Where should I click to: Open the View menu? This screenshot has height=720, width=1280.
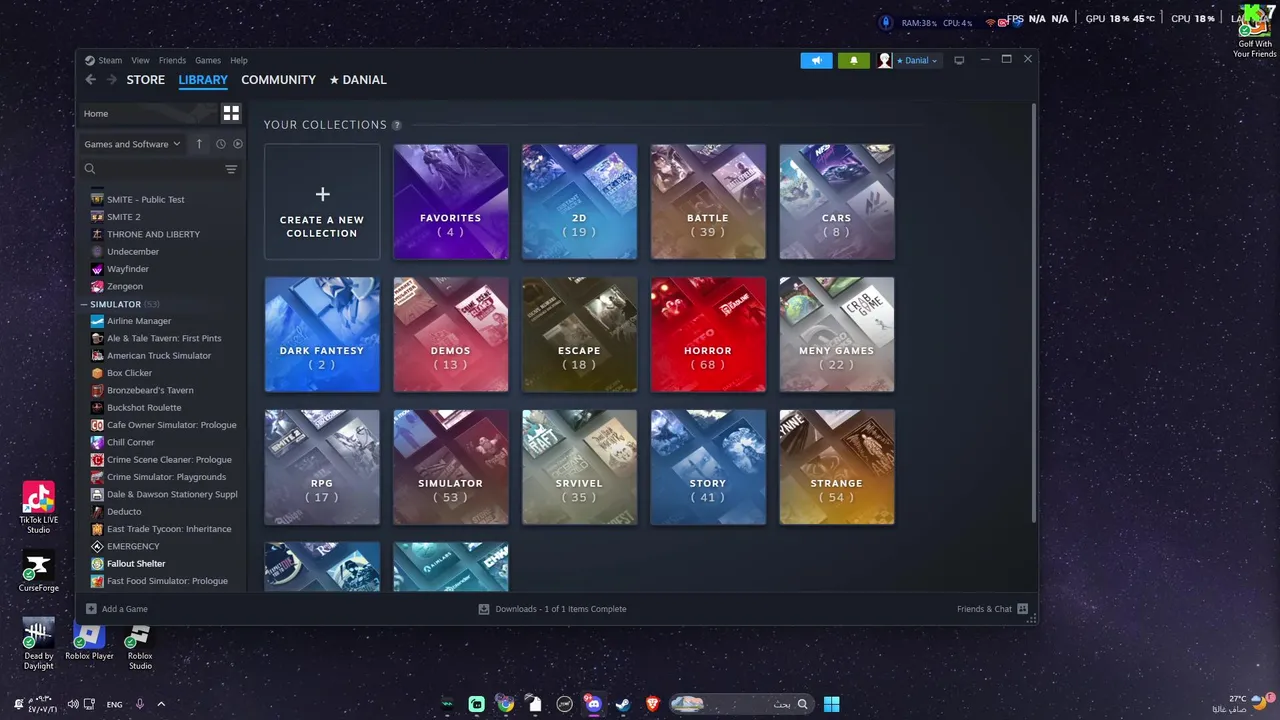(x=140, y=60)
